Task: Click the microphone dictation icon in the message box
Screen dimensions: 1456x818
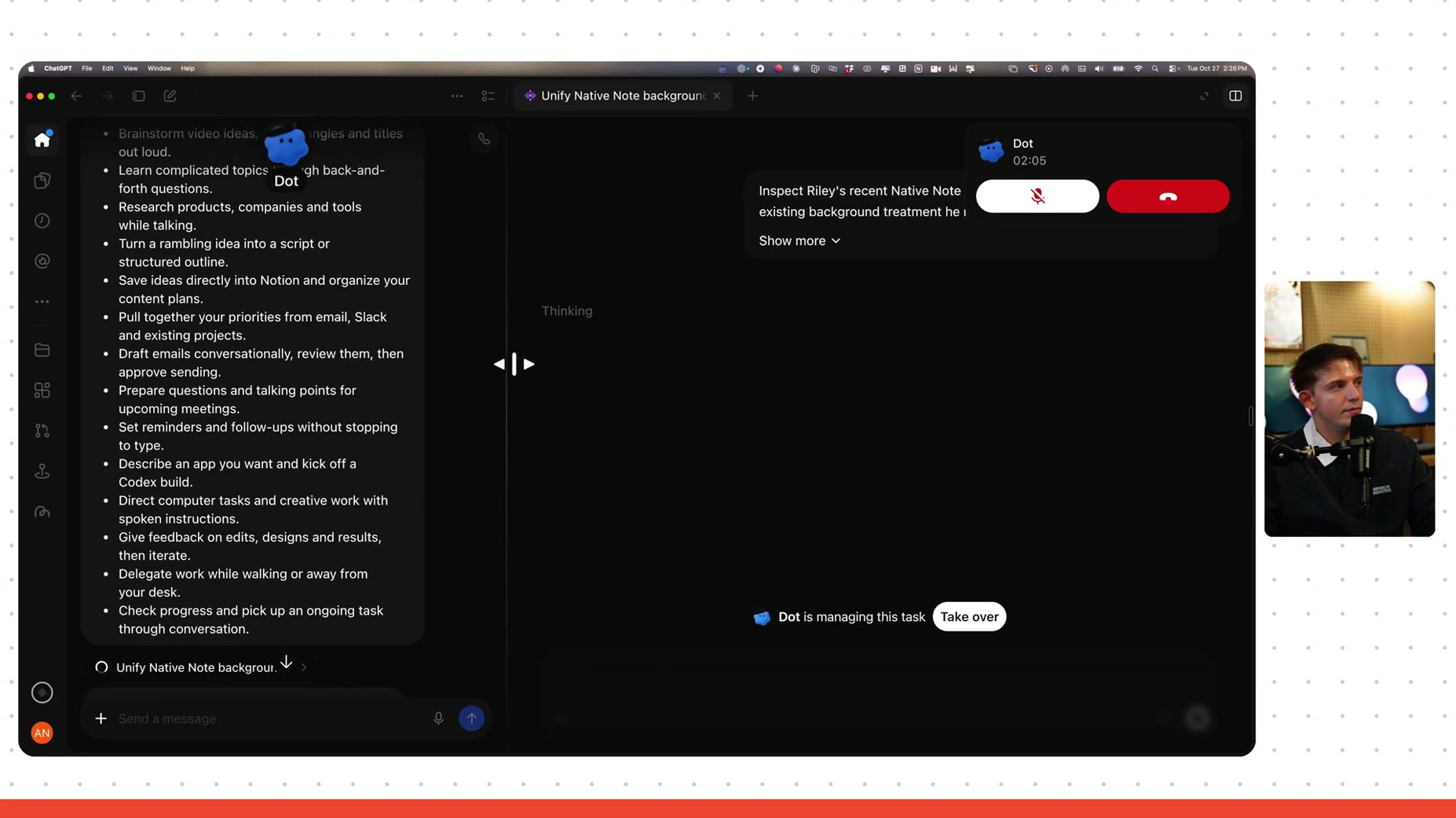Action: click(438, 718)
